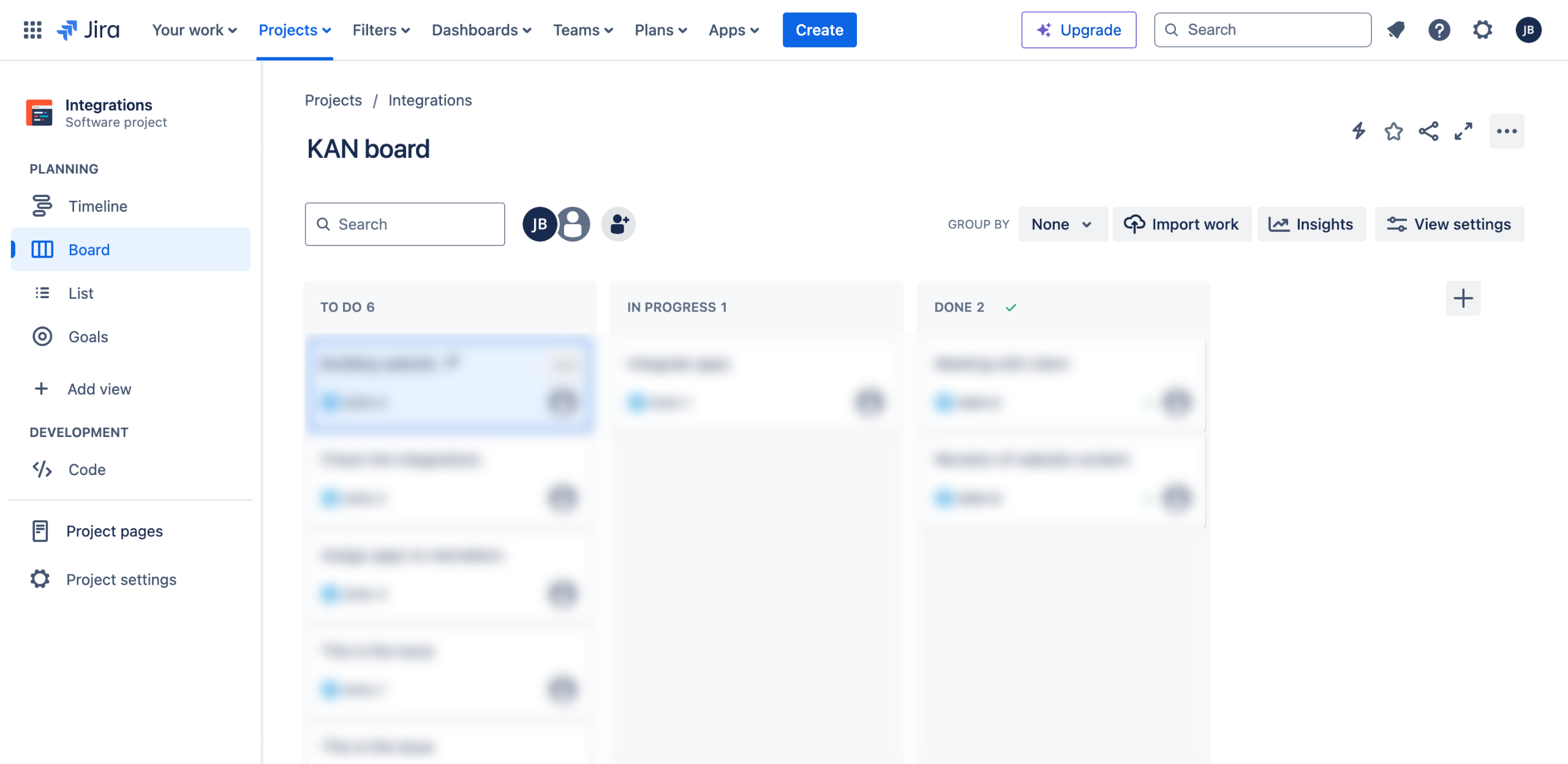Switch to the Timeline view in sidebar
This screenshot has width=1568, height=764.
pyautogui.click(x=98, y=206)
